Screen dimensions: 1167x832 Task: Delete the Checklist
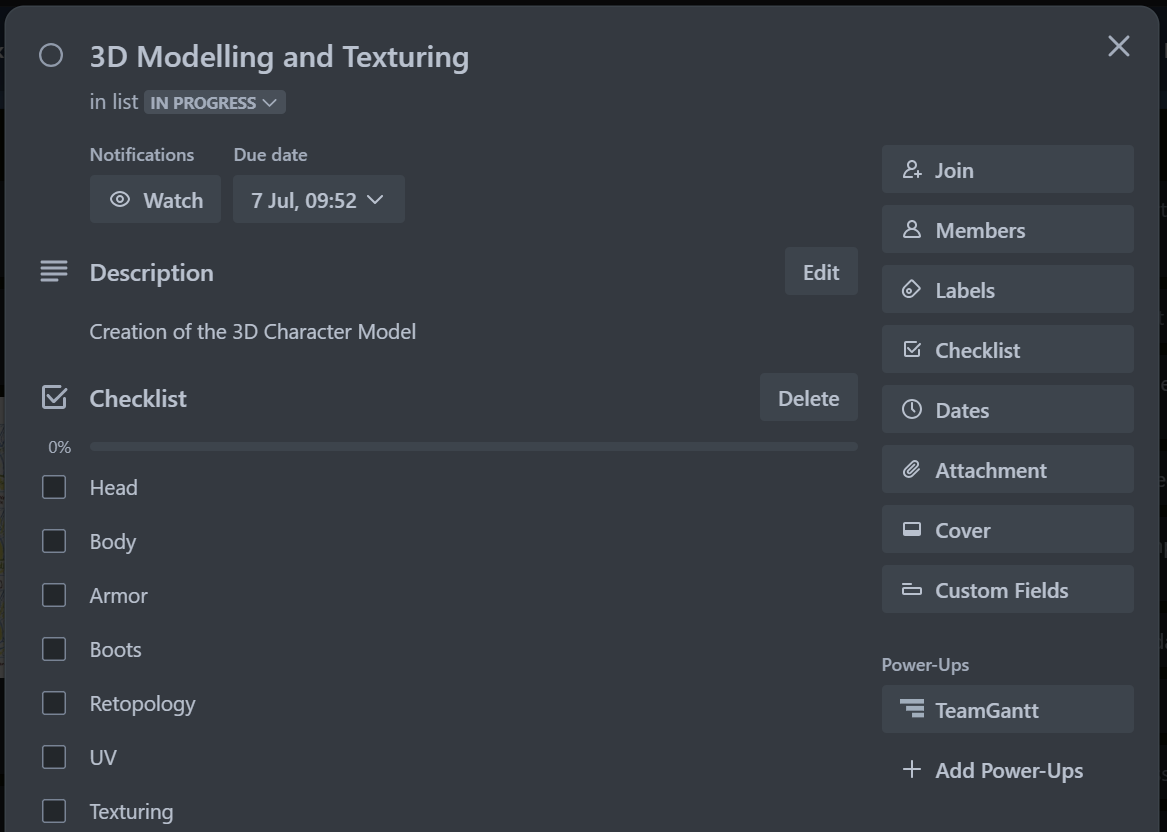808,398
